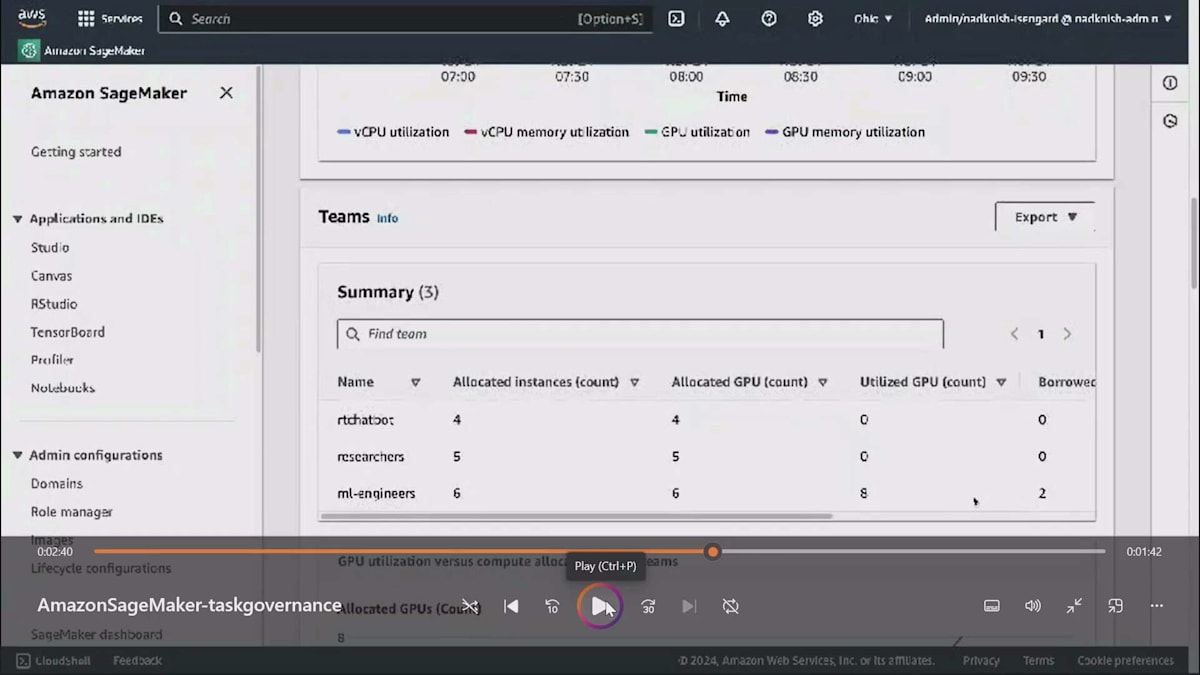Open Cookie preferences
This screenshot has height=675, width=1200.
(x=1125, y=661)
